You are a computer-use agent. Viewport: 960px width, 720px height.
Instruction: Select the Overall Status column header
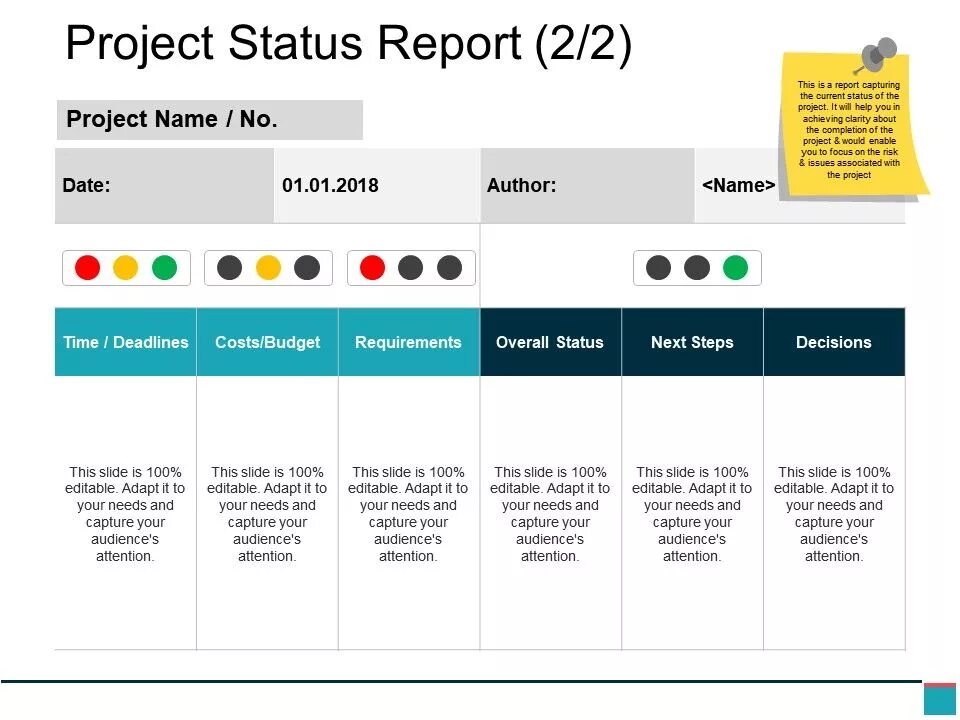click(550, 342)
